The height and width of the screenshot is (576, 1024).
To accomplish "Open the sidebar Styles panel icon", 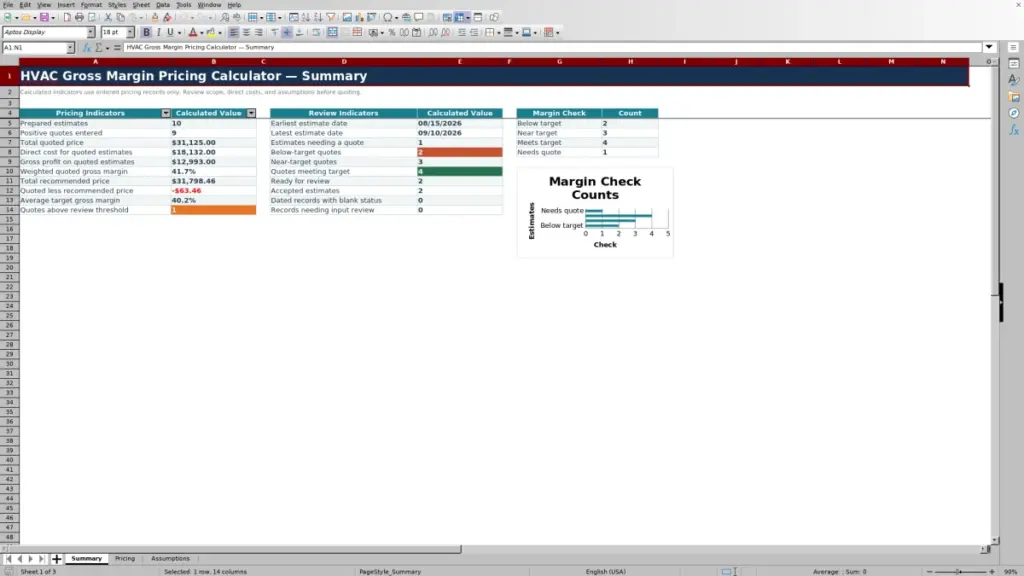I will click(1014, 80).
